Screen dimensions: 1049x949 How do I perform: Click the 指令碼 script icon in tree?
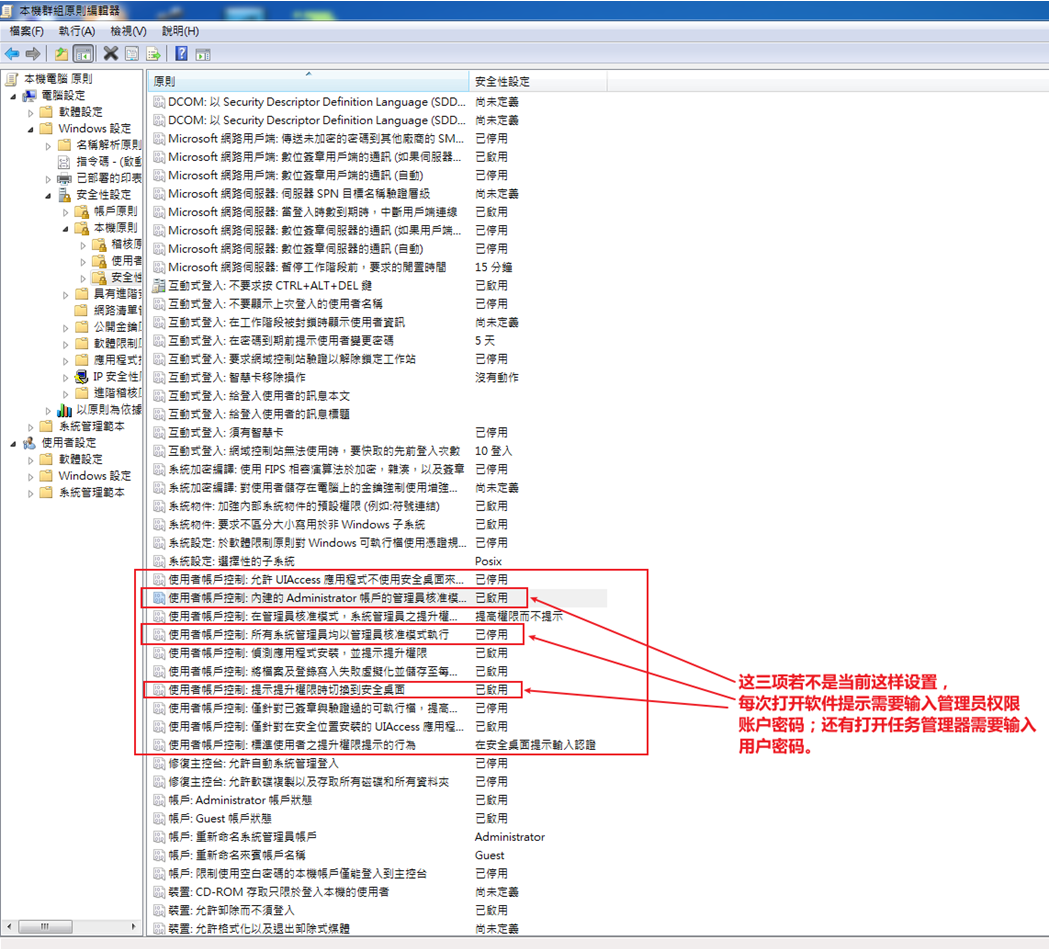point(65,162)
